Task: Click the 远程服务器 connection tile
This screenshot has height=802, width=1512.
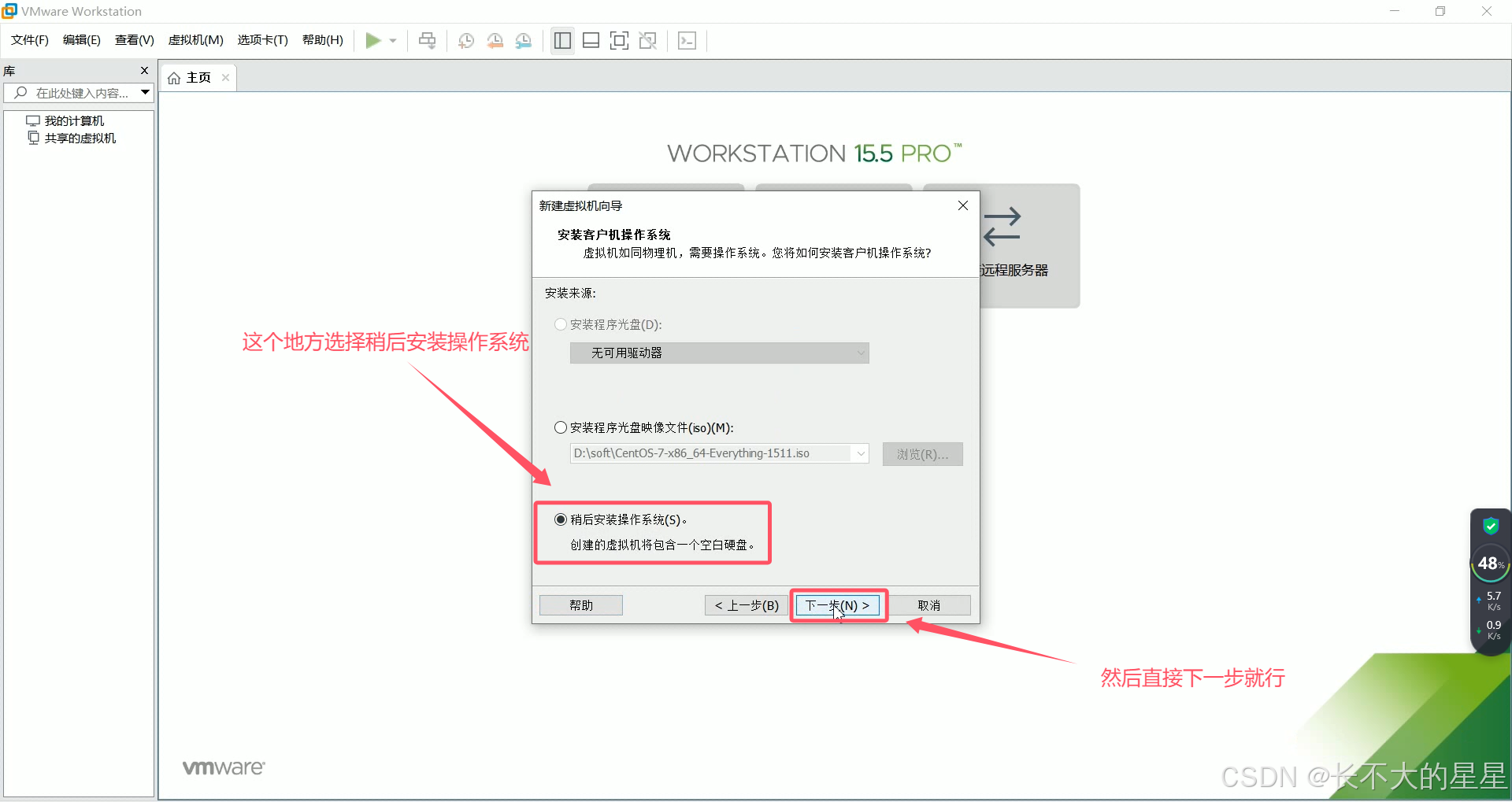Action: coord(1030,246)
